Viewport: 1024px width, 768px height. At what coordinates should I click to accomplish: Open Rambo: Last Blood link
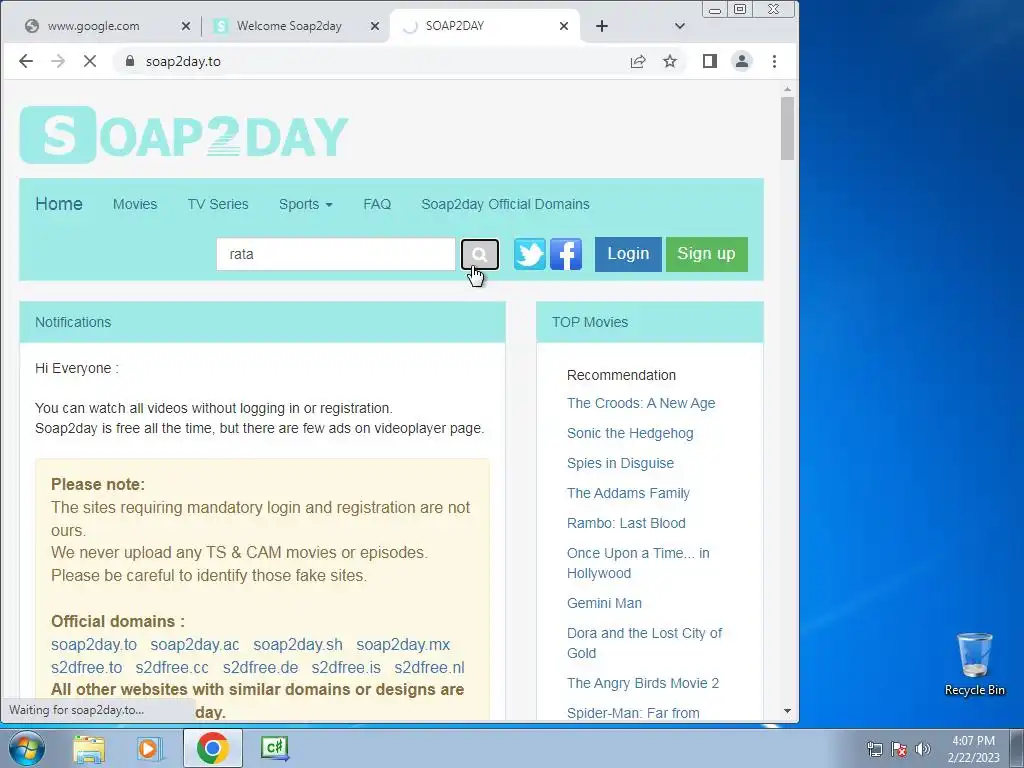tap(626, 523)
